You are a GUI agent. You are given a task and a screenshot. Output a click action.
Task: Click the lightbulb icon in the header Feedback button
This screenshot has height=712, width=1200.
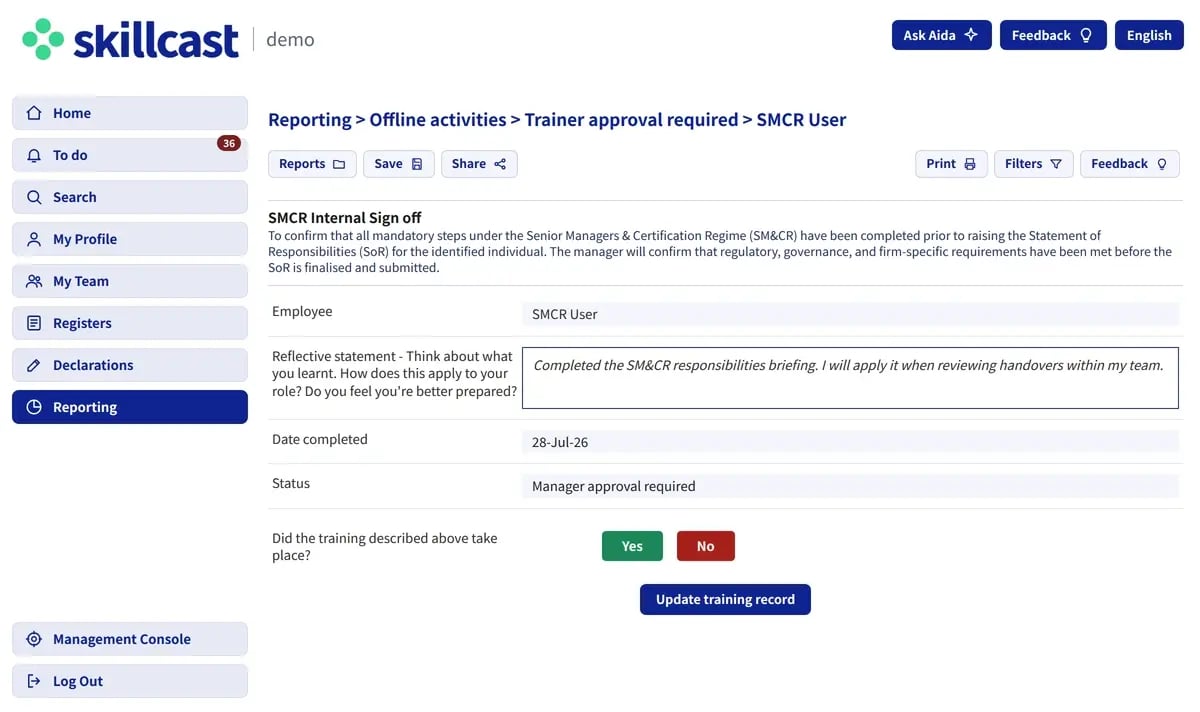(x=1086, y=35)
